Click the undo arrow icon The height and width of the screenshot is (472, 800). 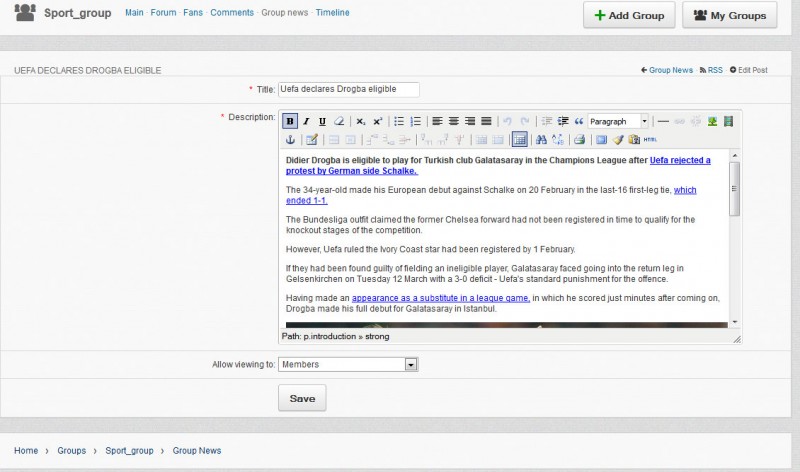coord(508,121)
